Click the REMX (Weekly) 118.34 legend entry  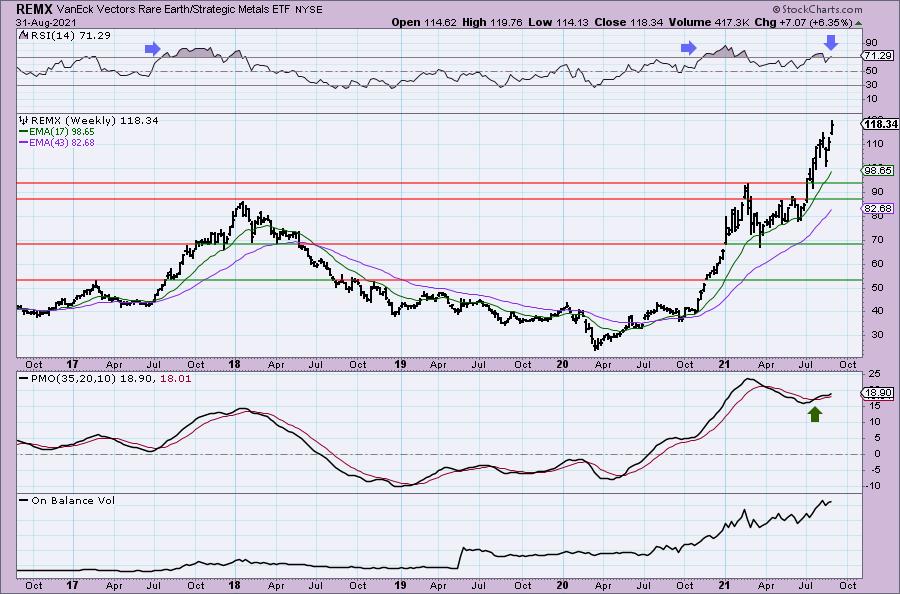point(94,121)
